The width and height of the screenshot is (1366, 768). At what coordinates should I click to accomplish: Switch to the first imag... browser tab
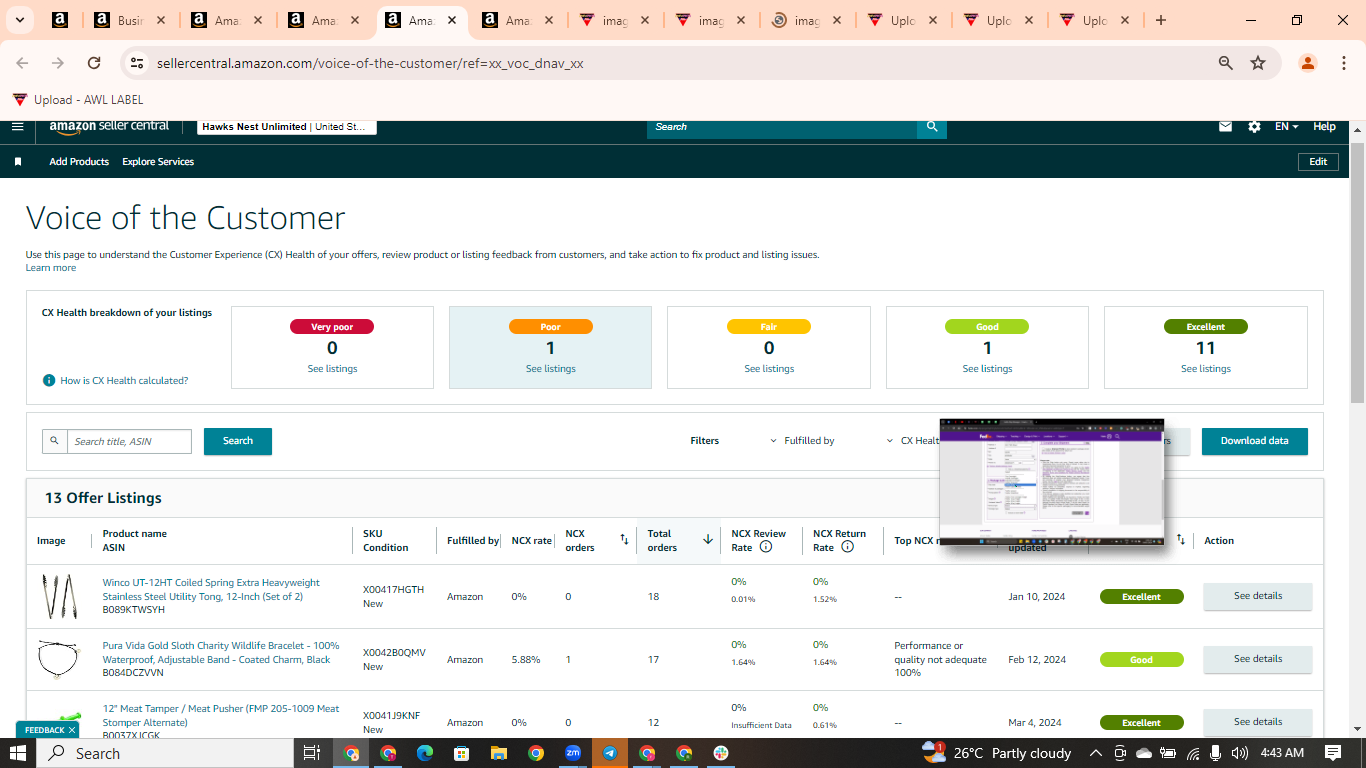(x=616, y=20)
